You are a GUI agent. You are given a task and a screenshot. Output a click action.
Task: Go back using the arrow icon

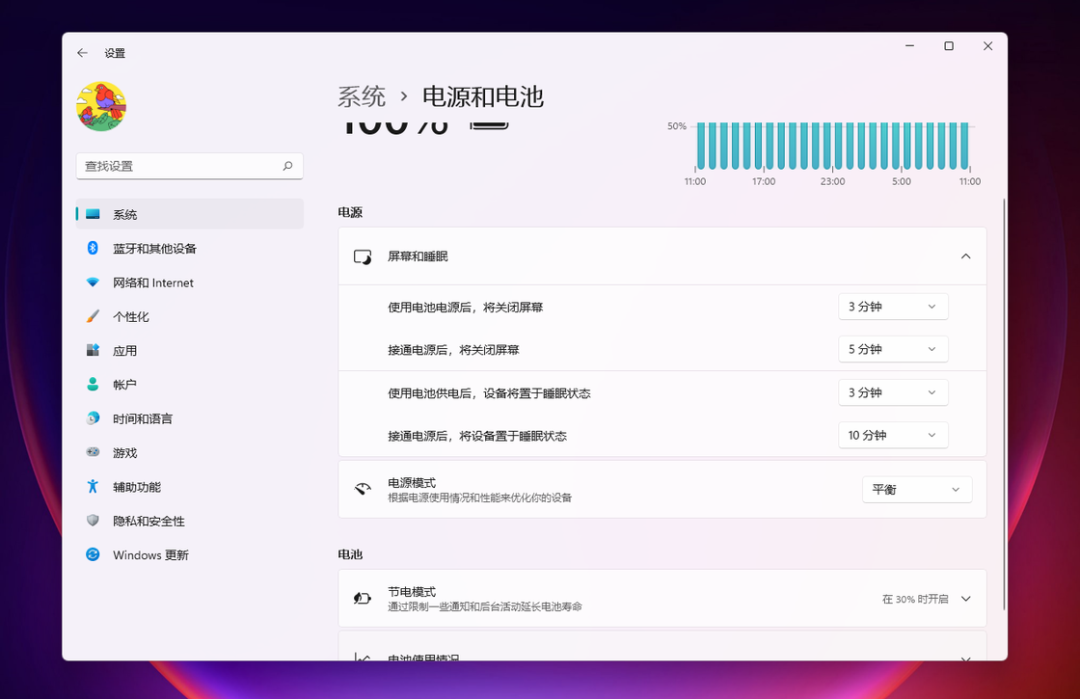[x=83, y=53]
